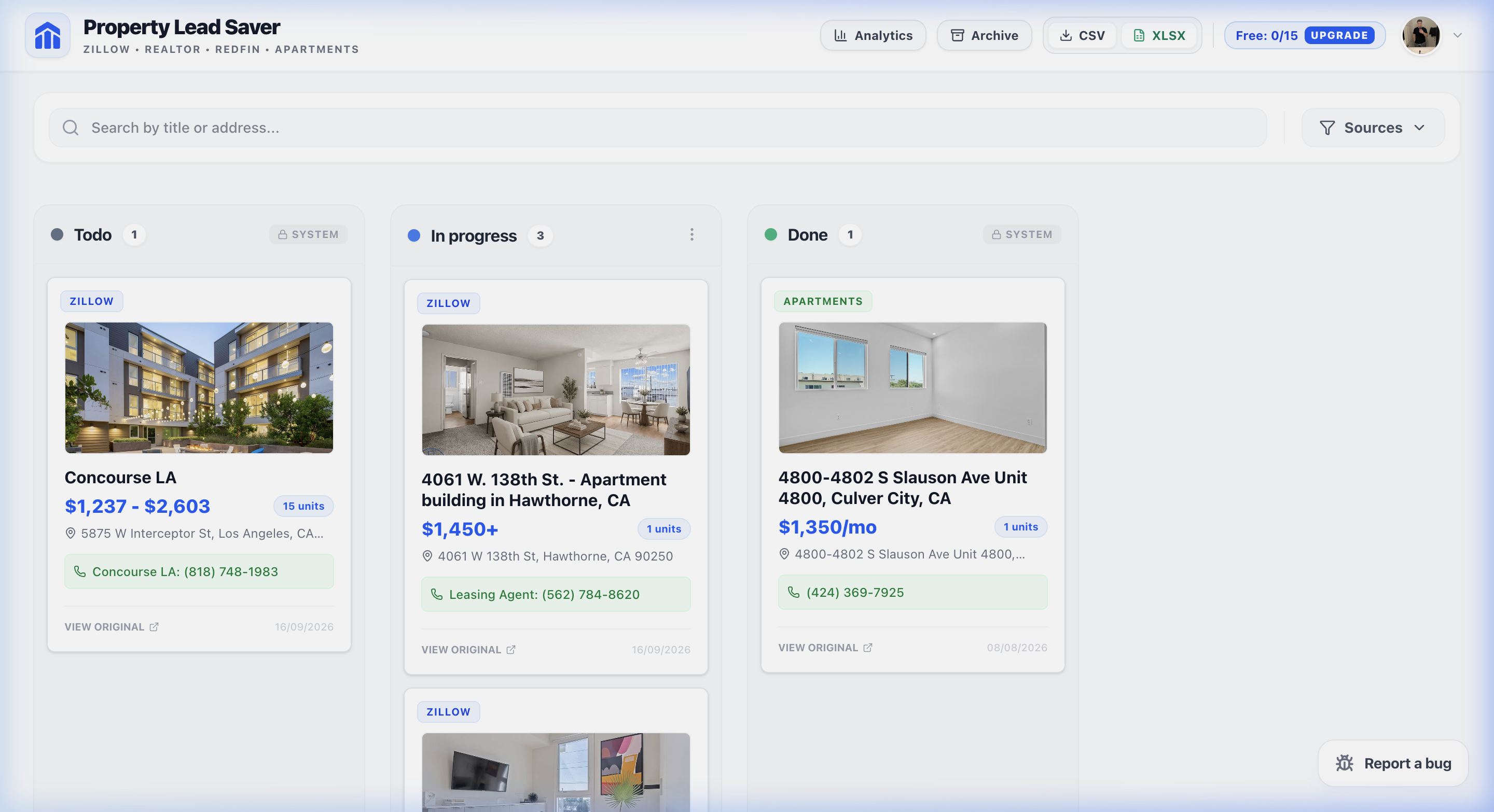Click the UPGRADE badge
Image resolution: width=1494 pixels, height=812 pixels.
(x=1339, y=35)
